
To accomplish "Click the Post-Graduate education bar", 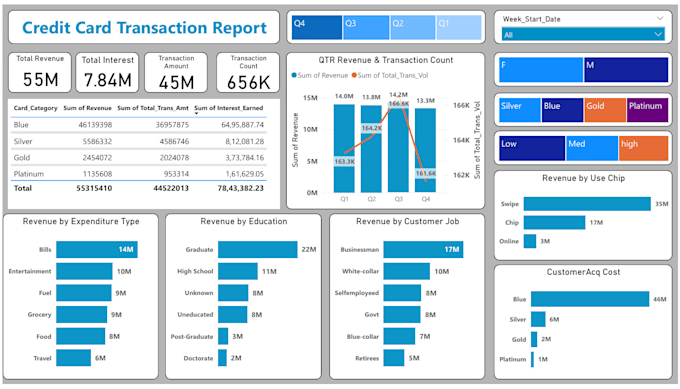I will point(223,337).
